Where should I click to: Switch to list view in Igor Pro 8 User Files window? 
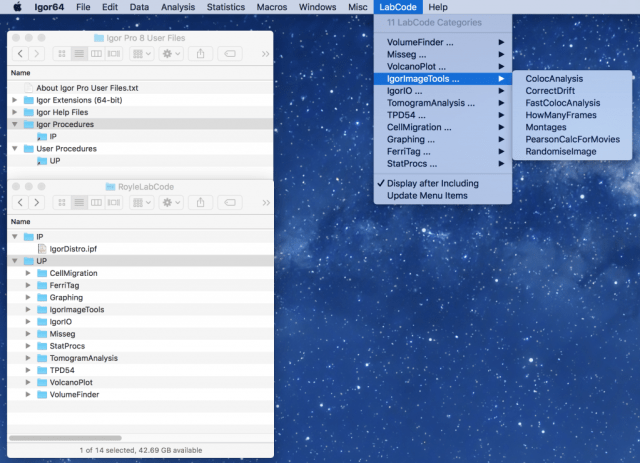79,53
